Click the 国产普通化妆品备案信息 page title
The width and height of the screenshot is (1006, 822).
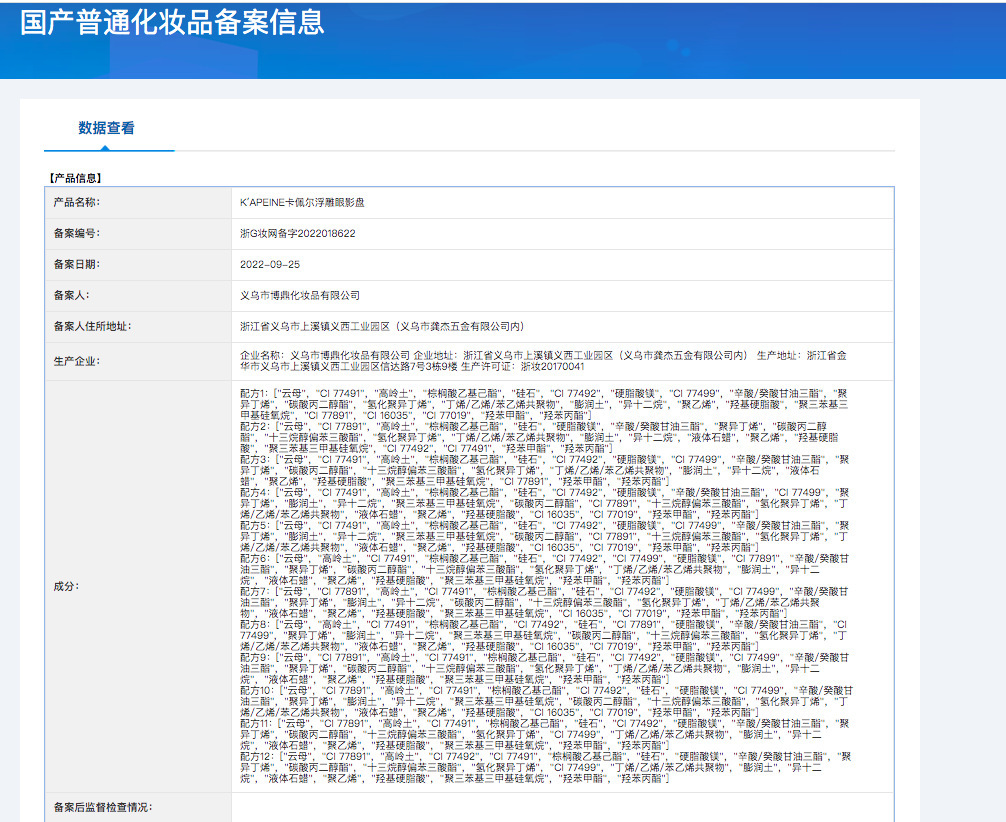click(173, 22)
